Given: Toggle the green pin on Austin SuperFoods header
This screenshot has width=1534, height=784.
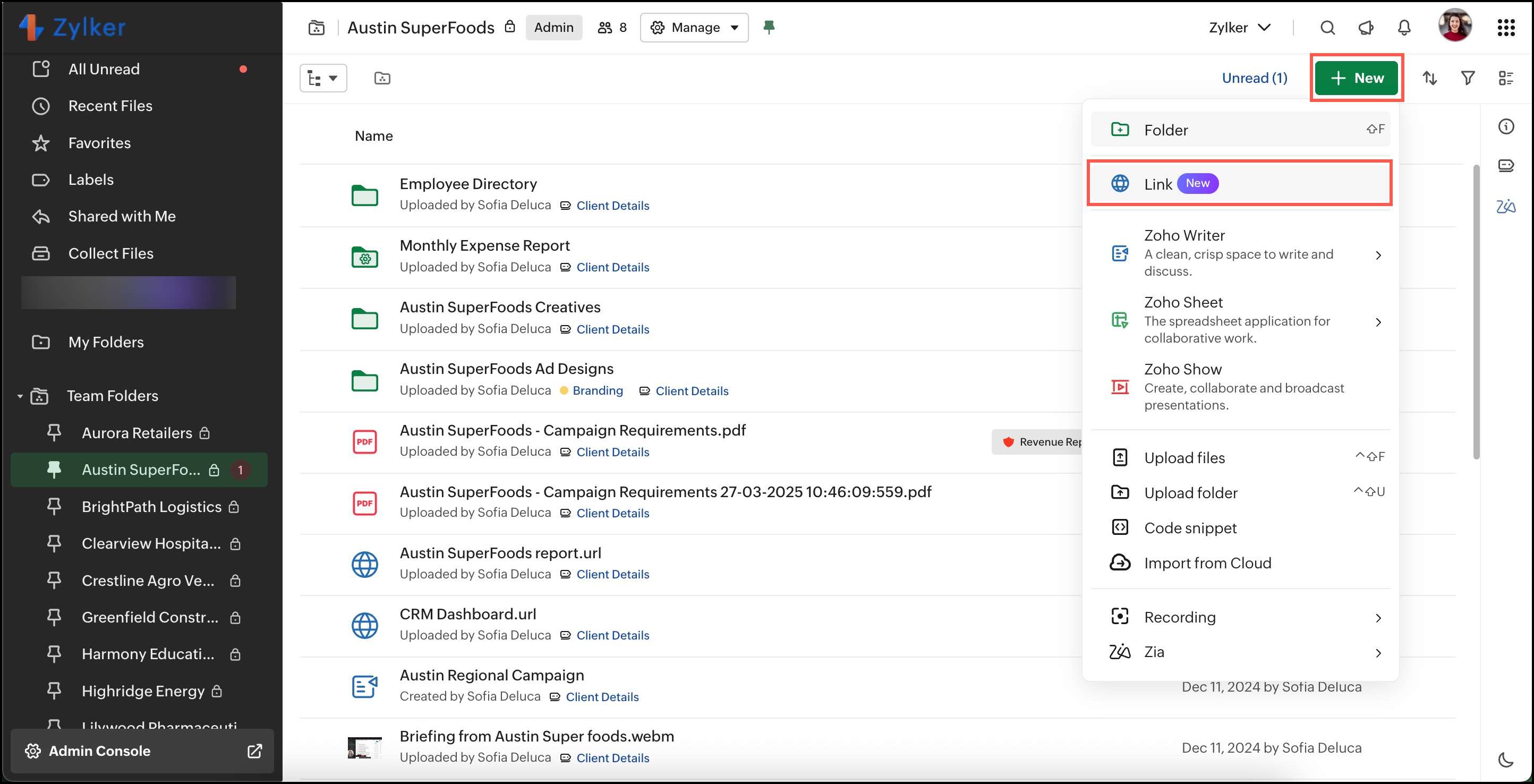Looking at the screenshot, I should point(769,28).
